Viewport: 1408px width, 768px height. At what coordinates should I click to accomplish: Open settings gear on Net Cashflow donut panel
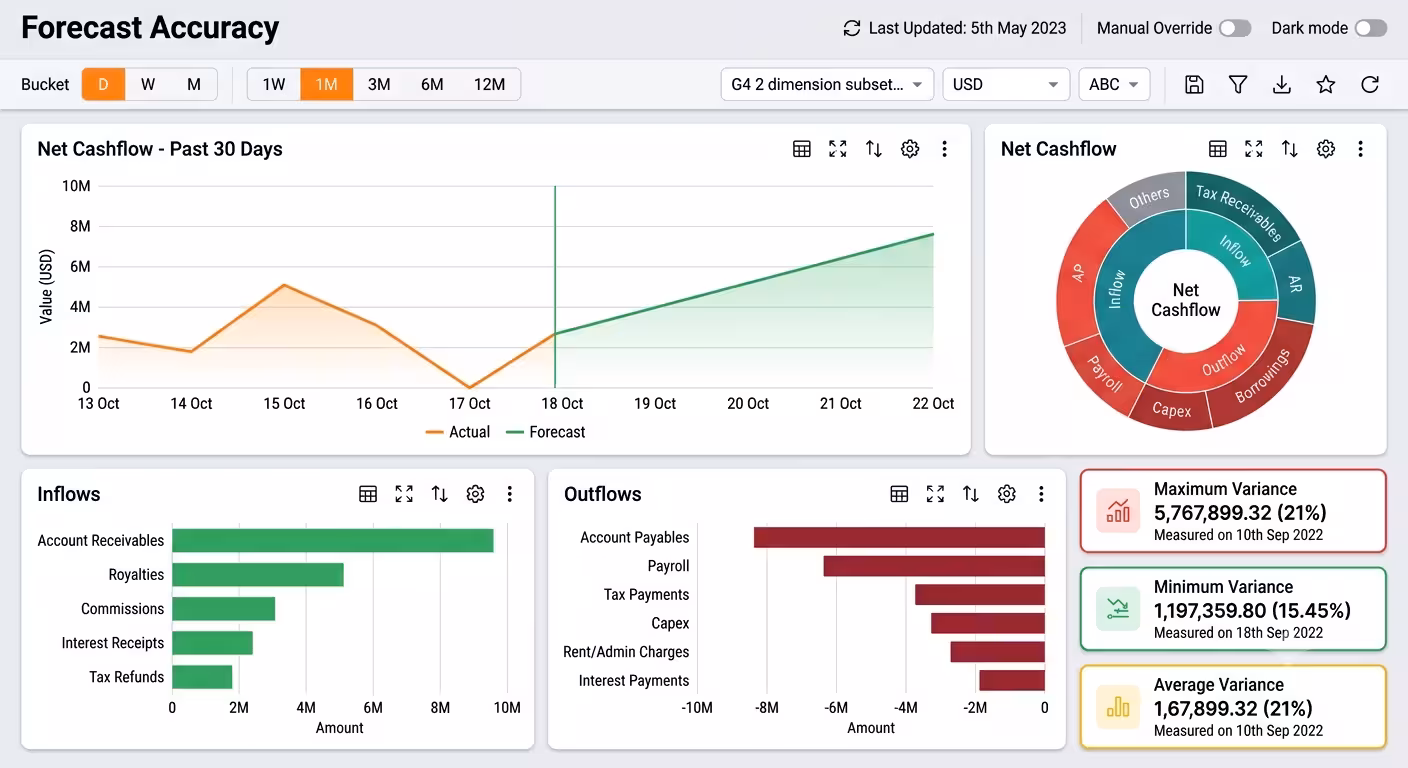1326,149
